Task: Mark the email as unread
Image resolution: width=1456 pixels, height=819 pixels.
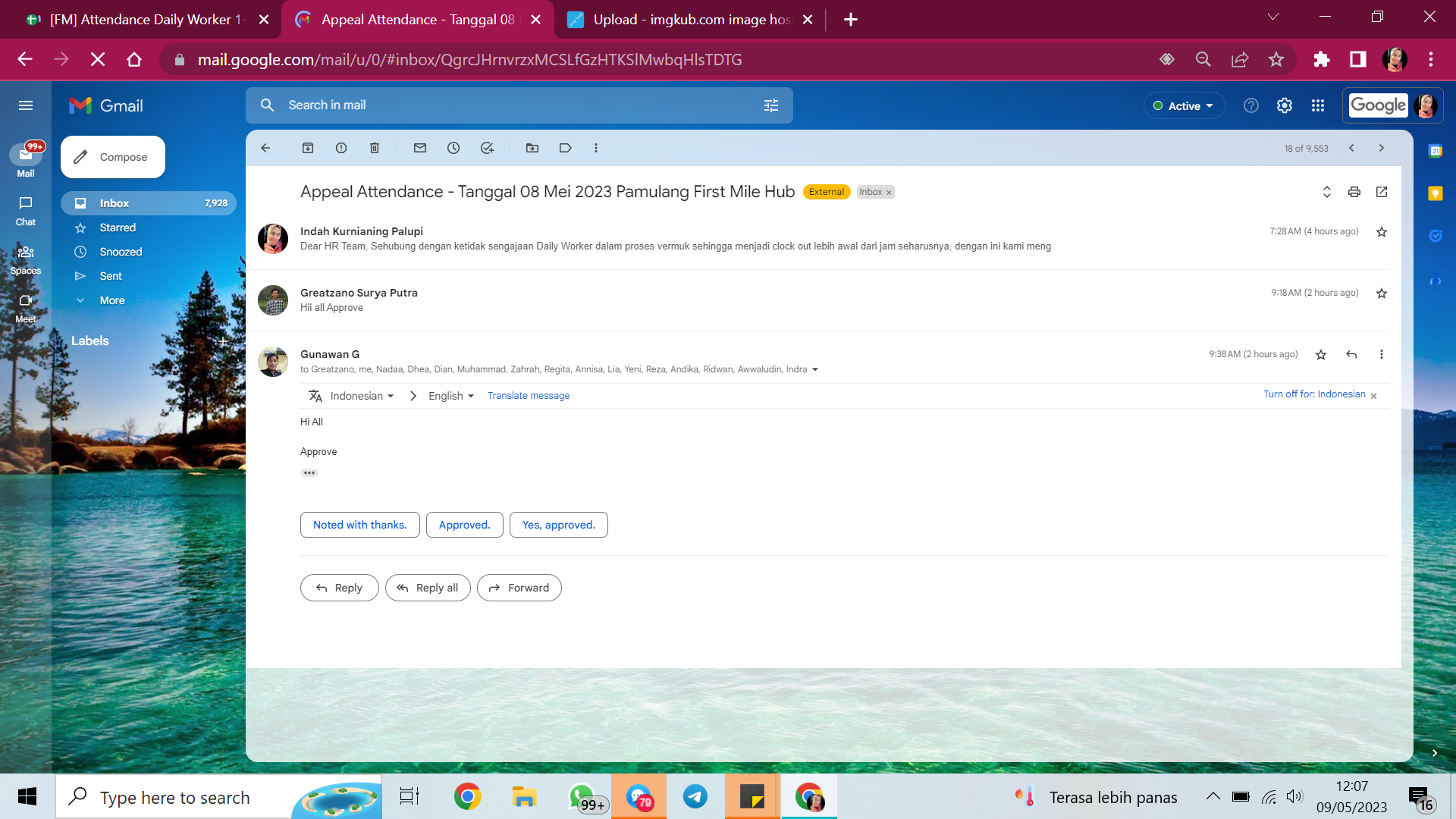Action: (420, 148)
